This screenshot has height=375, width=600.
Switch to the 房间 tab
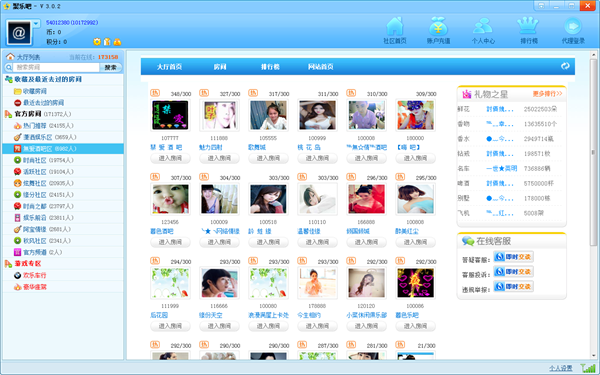pyautogui.click(x=220, y=67)
